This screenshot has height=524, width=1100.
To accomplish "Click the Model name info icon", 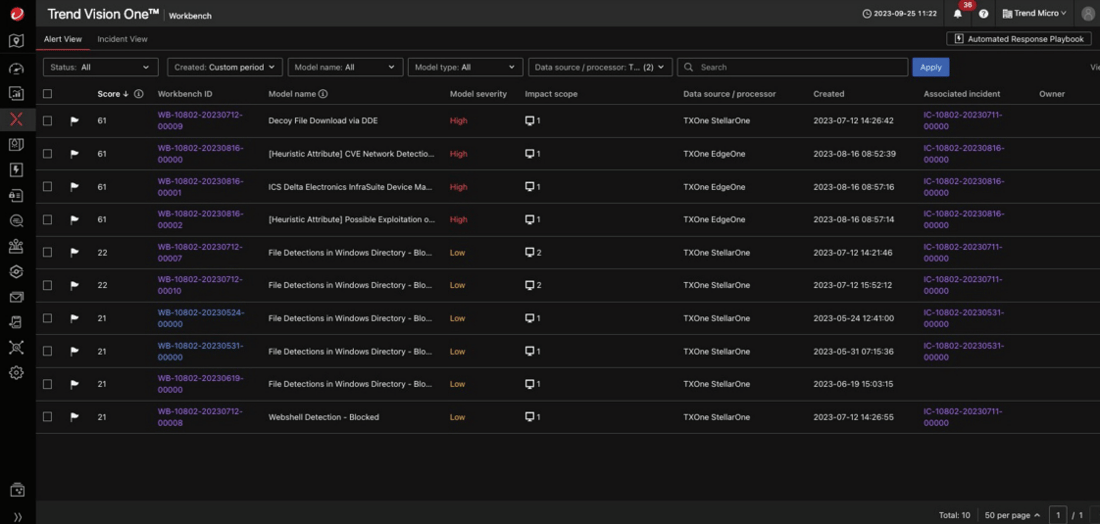I will tap(323, 94).
